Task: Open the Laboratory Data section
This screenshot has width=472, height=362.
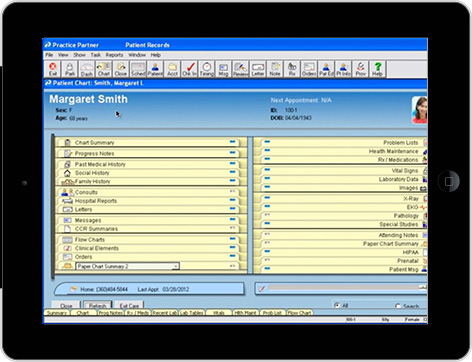Action: [343, 179]
